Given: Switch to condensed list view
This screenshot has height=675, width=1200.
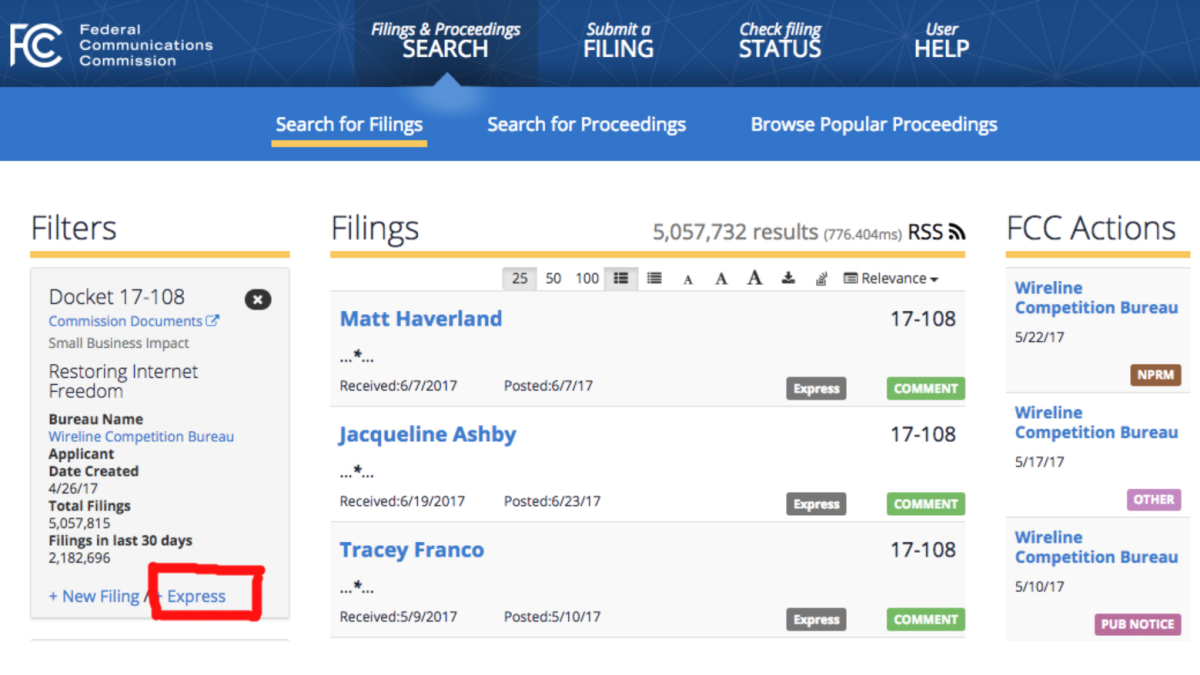Looking at the screenshot, I should (654, 279).
